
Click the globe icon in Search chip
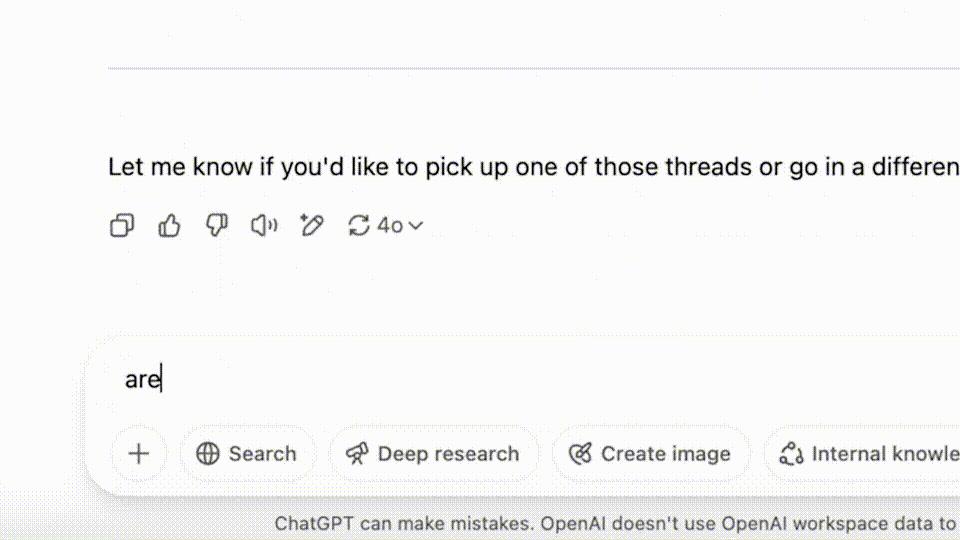point(208,454)
